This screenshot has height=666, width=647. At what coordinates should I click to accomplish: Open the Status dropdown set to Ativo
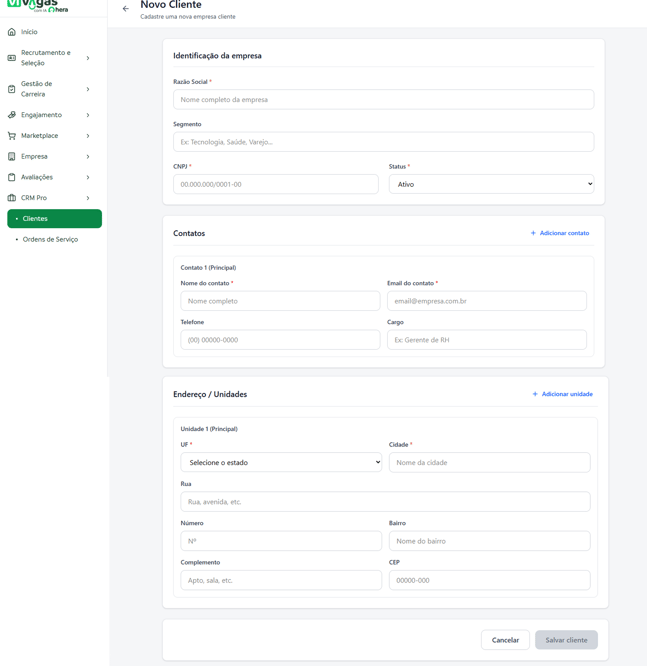click(491, 184)
